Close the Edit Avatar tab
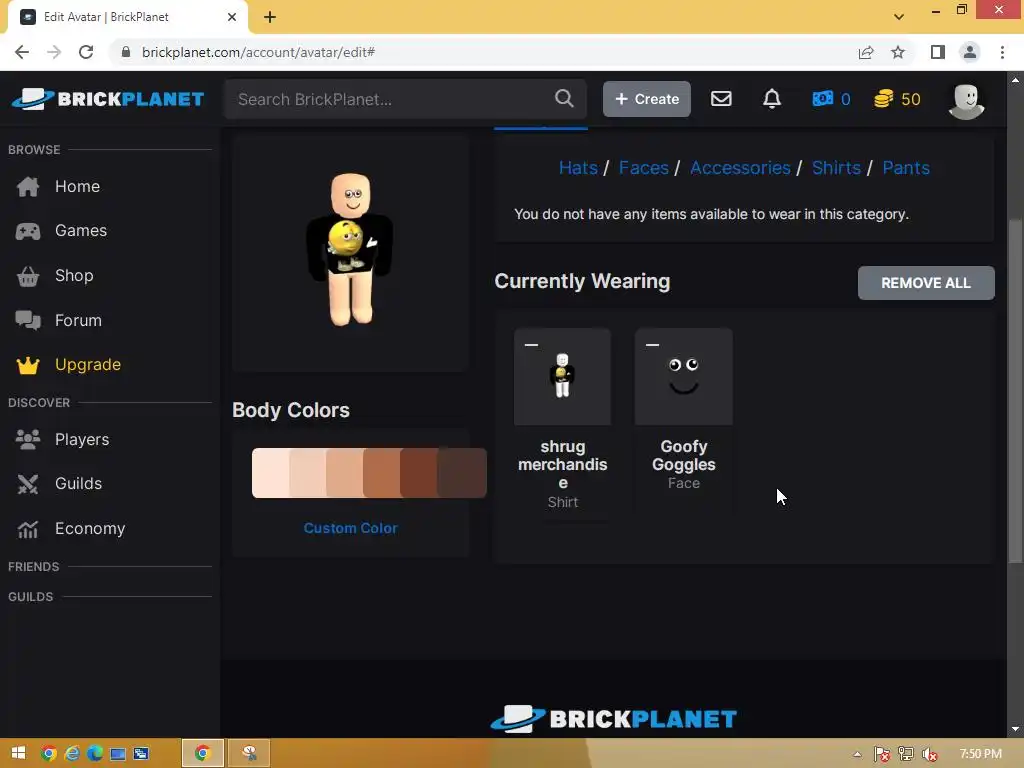Screen dimensions: 1024x768 coord(232,17)
